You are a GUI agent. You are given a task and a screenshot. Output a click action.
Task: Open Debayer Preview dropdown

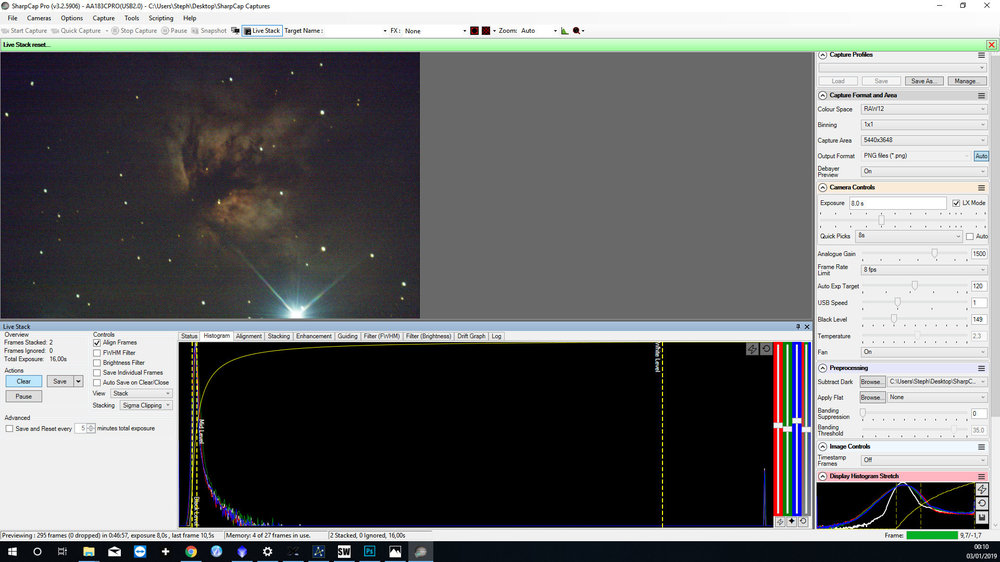point(923,171)
